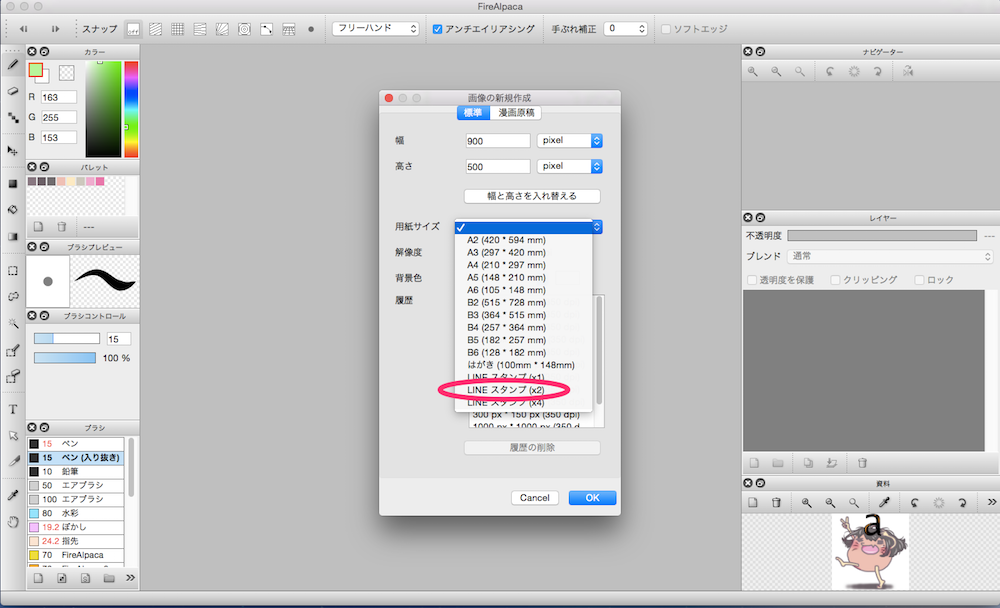Pick color with the reference panel eyedropper
The height and width of the screenshot is (608, 1000).
884,503
